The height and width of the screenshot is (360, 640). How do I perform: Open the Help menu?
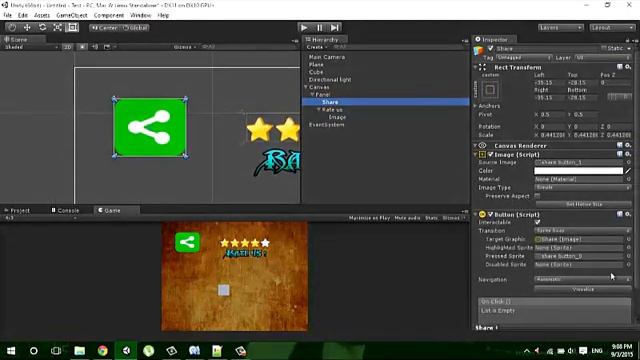coord(163,15)
